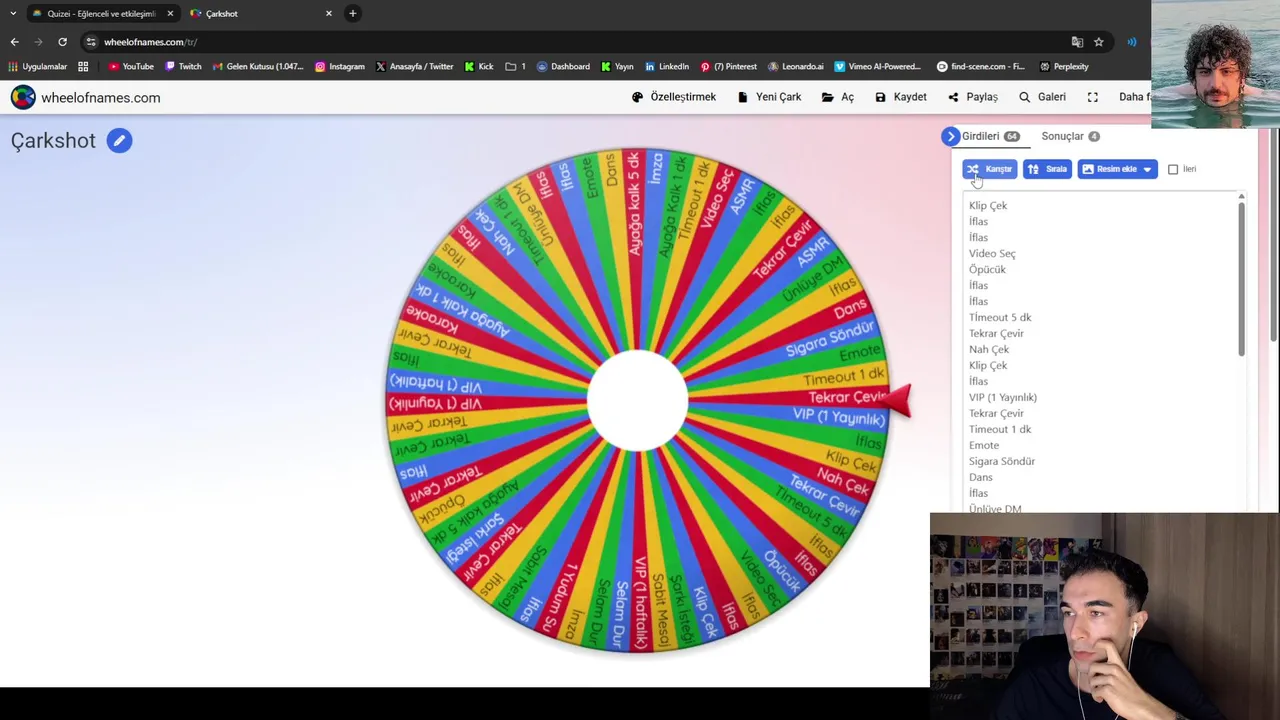Click the 'Nah Çek' entry line
Viewport: 1280px width, 720px height.
click(989, 350)
